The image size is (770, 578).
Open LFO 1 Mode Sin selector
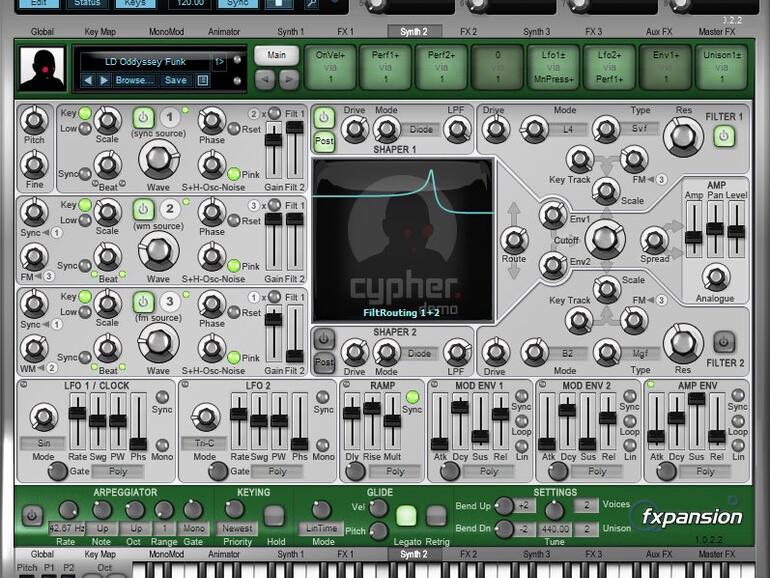point(43,443)
